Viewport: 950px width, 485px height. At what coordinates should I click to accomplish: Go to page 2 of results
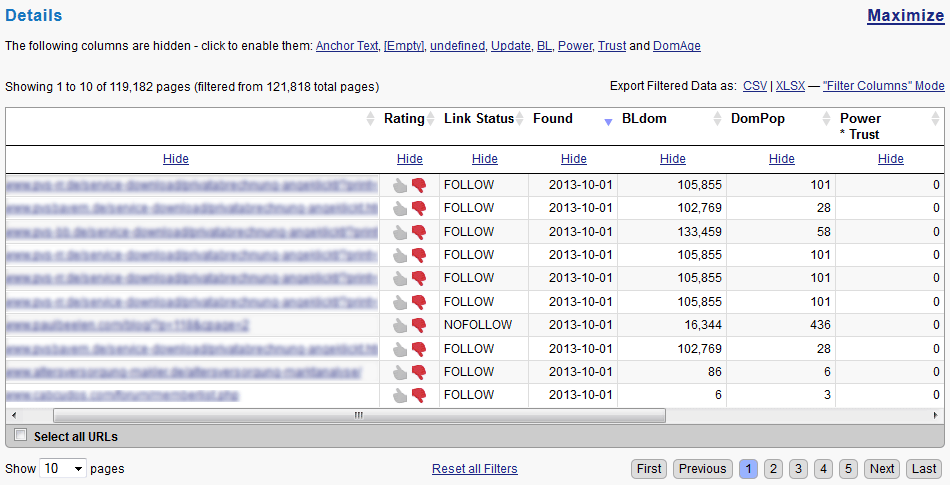[773, 468]
